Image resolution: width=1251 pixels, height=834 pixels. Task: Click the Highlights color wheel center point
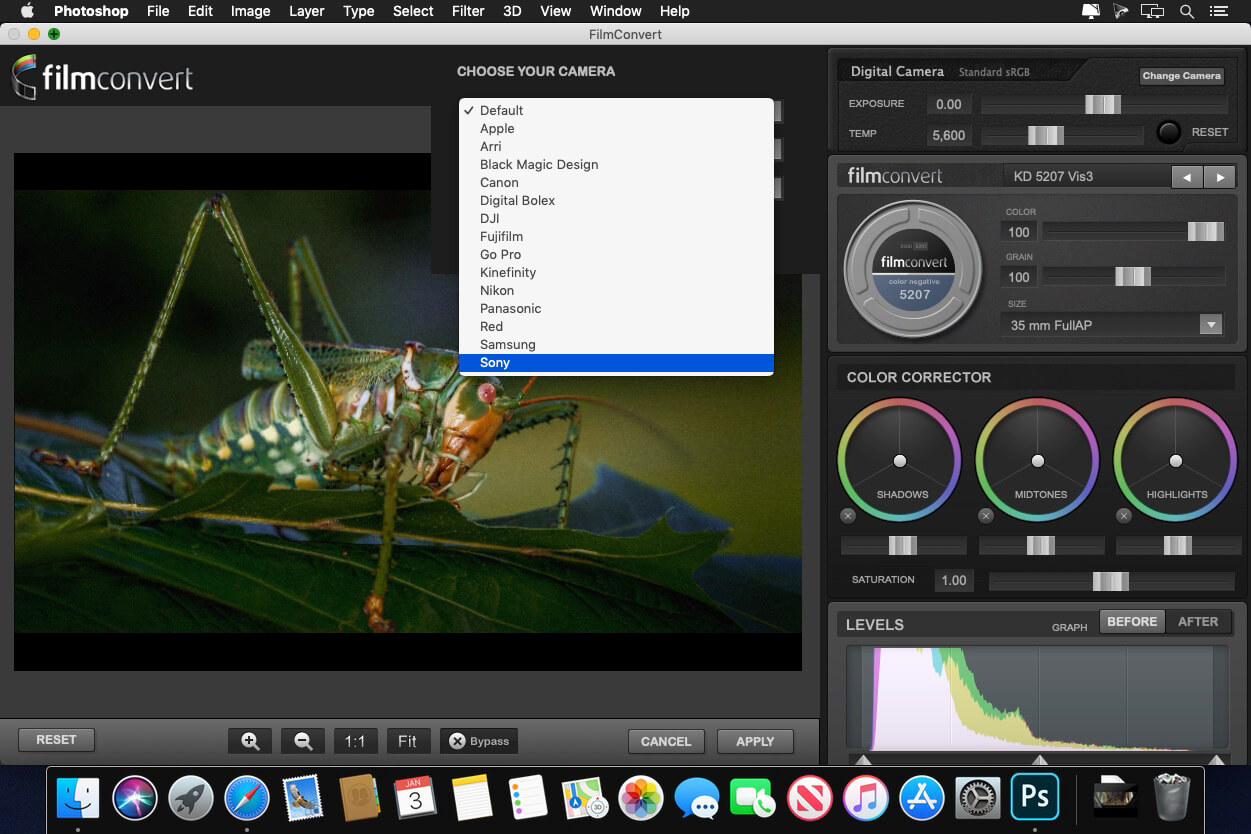click(x=1176, y=461)
